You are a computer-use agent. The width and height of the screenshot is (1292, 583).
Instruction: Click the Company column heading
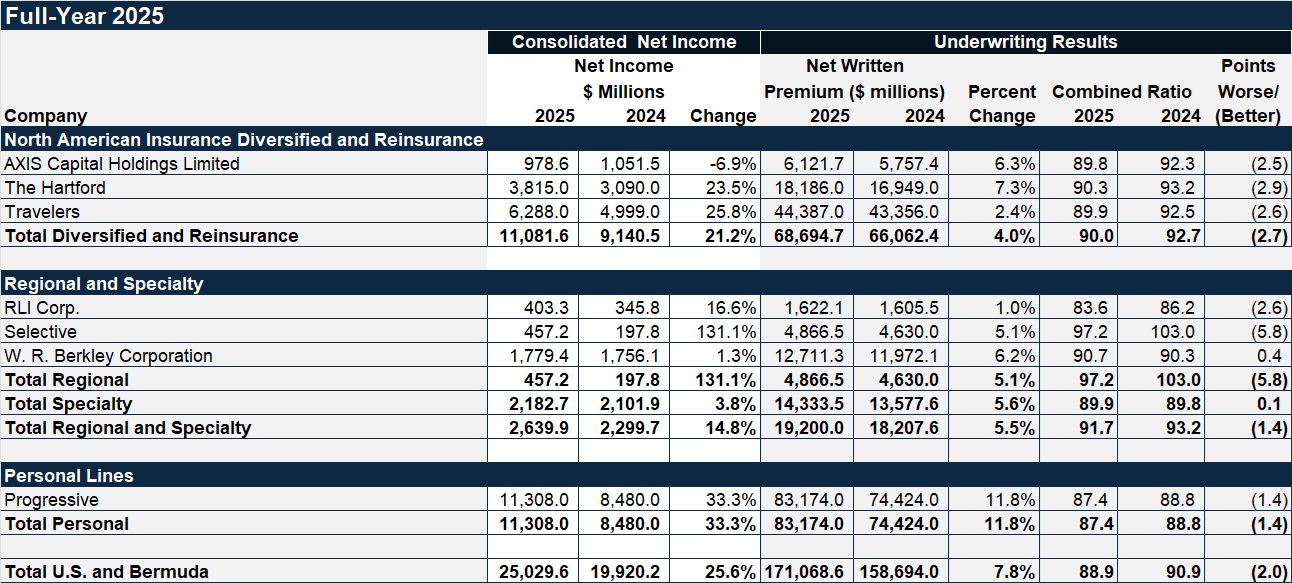pyautogui.click(x=46, y=116)
